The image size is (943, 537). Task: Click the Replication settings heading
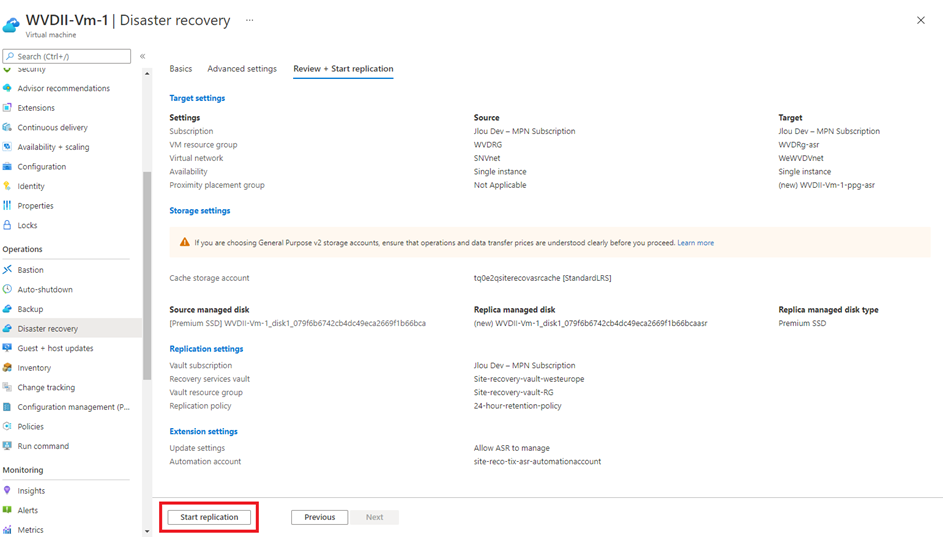click(x=206, y=349)
